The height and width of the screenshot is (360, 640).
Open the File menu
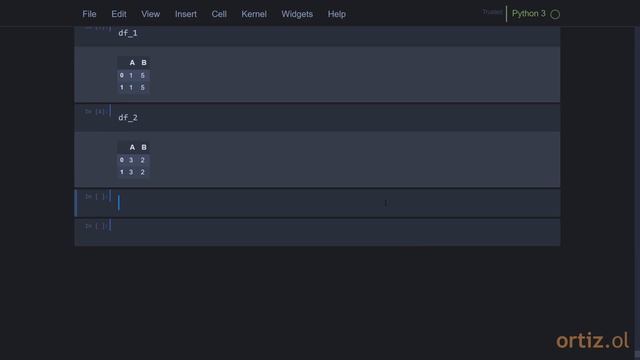point(89,14)
